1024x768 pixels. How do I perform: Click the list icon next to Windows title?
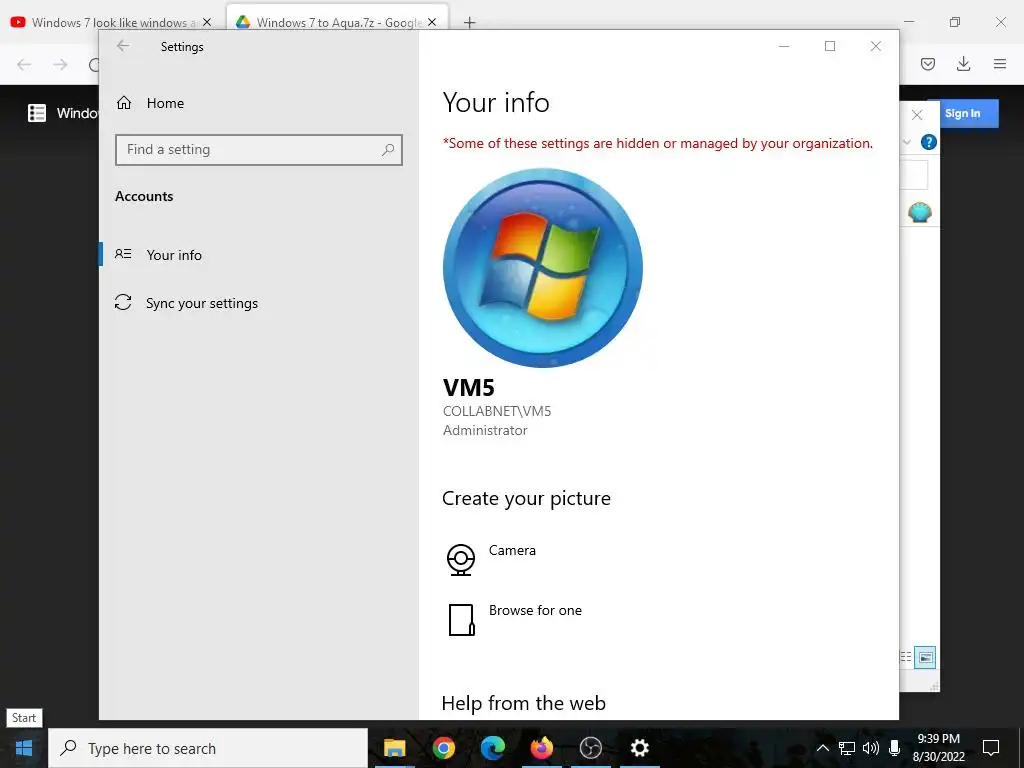37,113
